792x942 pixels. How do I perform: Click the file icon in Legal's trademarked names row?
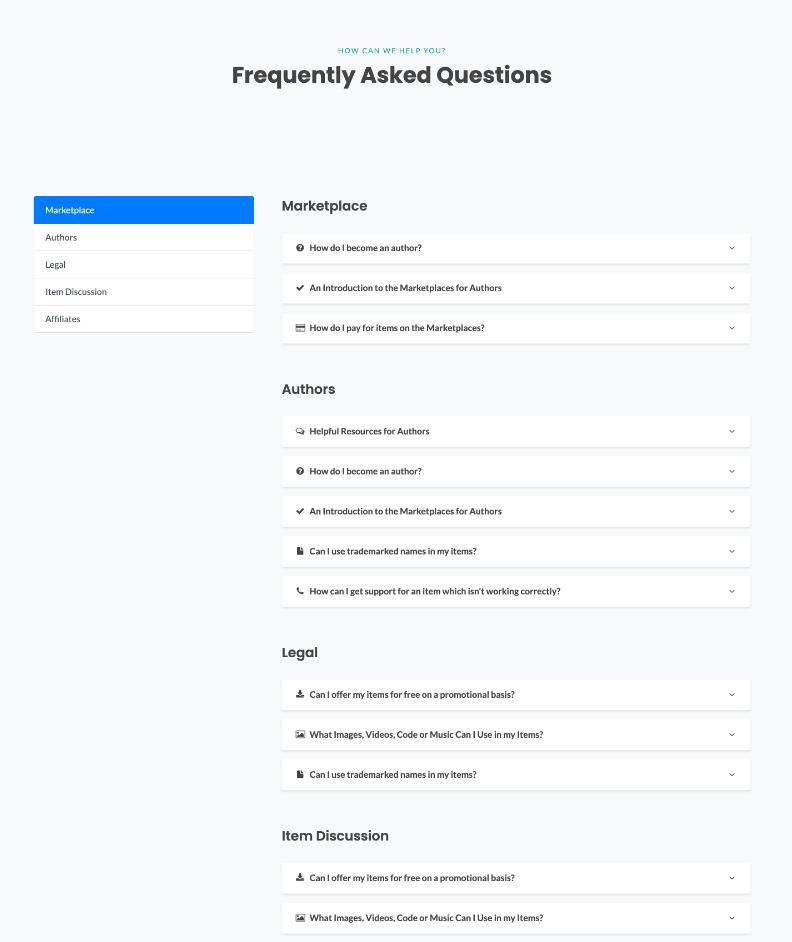pos(300,775)
